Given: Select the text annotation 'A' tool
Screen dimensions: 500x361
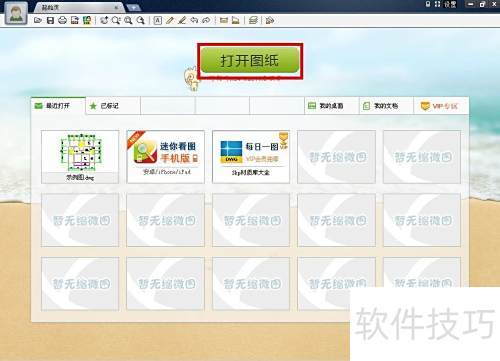Looking at the screenshot, I should coord(158,21).
